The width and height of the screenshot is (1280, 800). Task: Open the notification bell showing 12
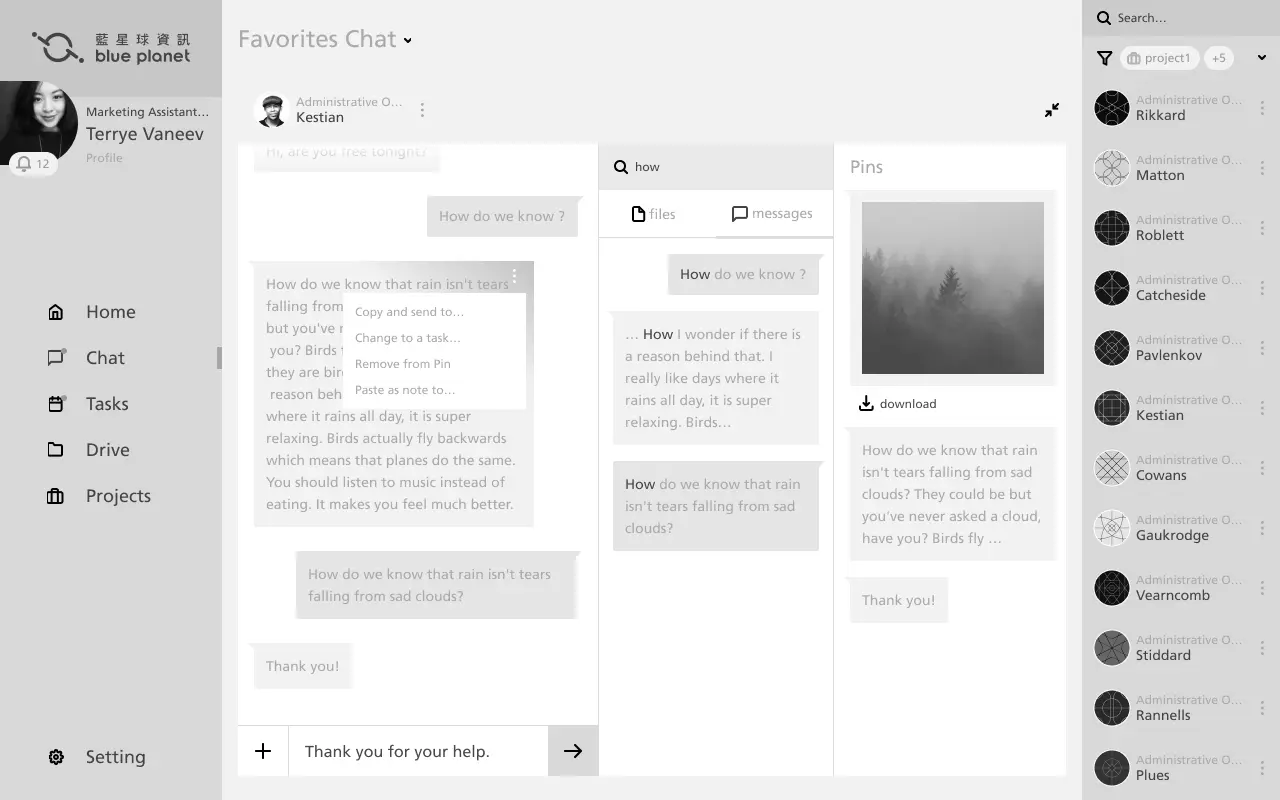coord(33,164)
